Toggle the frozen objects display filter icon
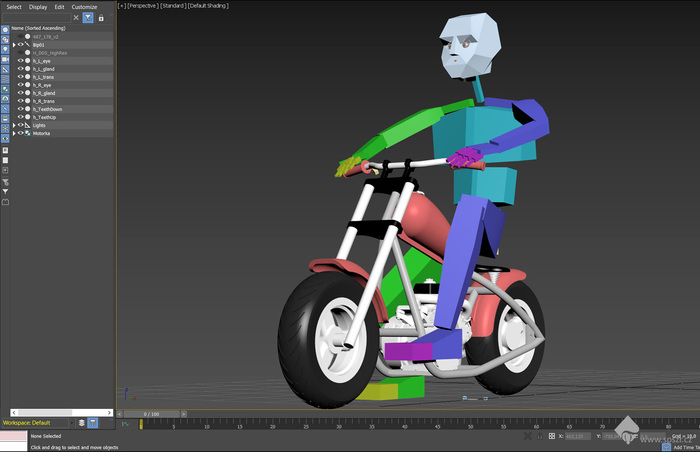 5,129
